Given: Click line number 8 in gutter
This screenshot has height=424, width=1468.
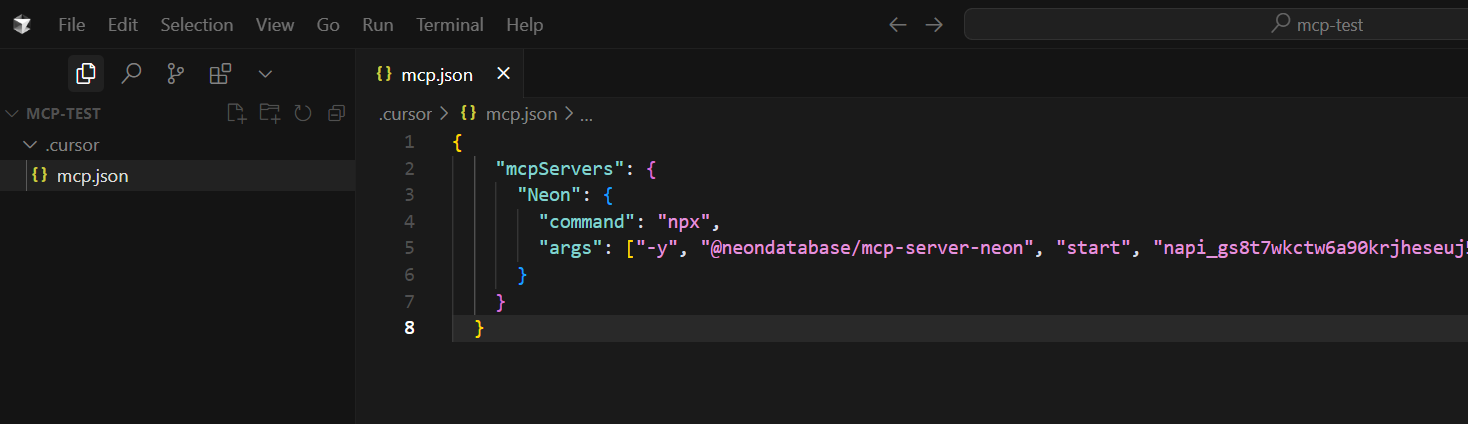Looking at the screenshot, I should click(x=409, y=327).
